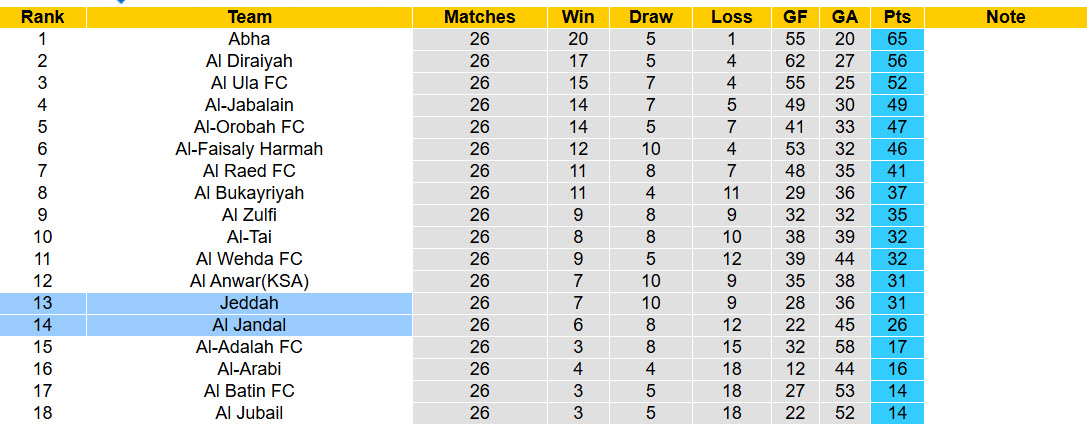Open the Abha team link
Screen dimensions: 1089x424
coord(249,39)
